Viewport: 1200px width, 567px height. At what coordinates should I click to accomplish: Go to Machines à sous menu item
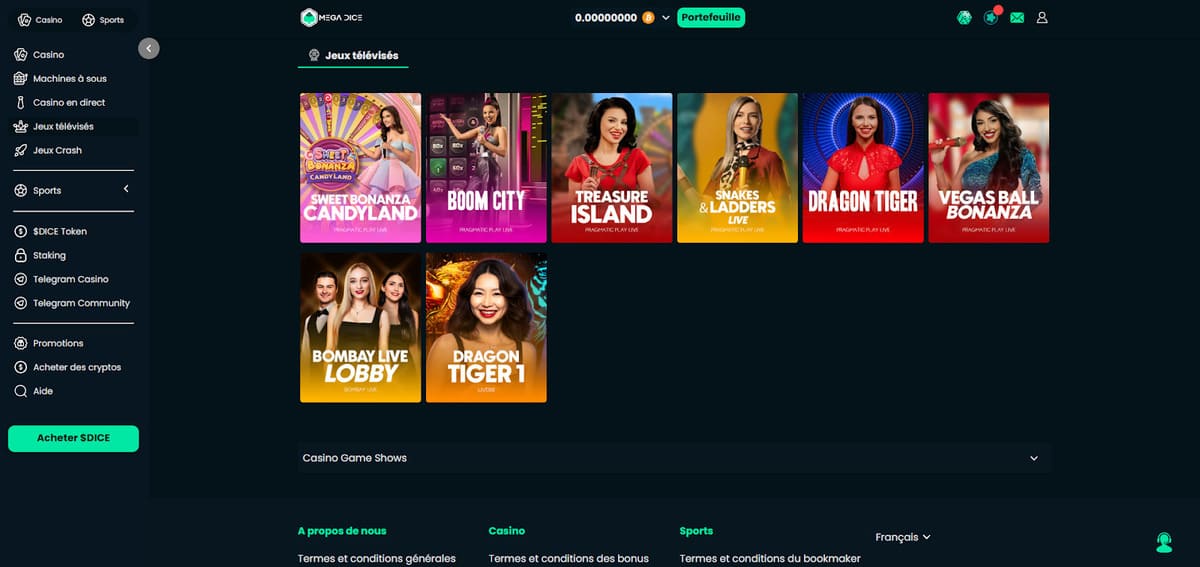click(x=70, y=79)
